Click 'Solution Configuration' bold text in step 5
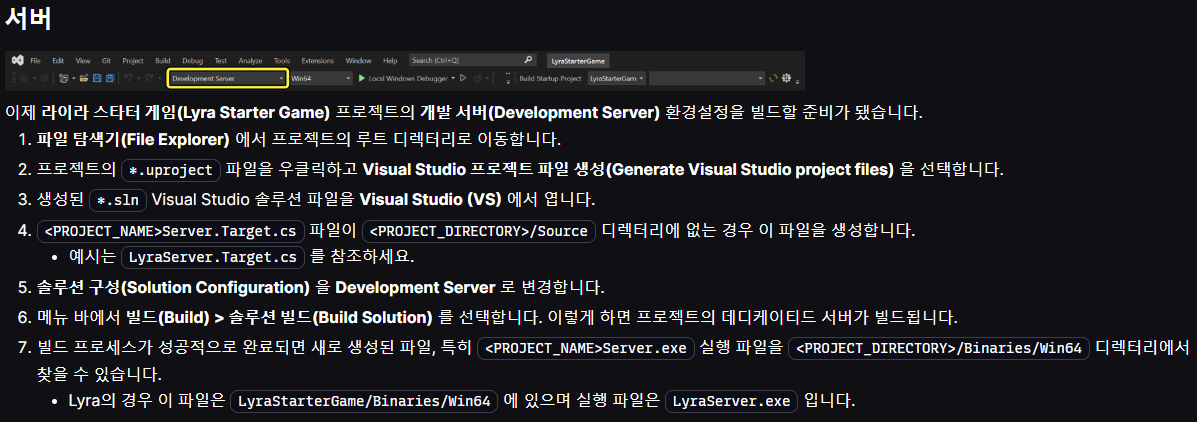The height and width of the screenshot is (422, 1197). pos(215,288)
